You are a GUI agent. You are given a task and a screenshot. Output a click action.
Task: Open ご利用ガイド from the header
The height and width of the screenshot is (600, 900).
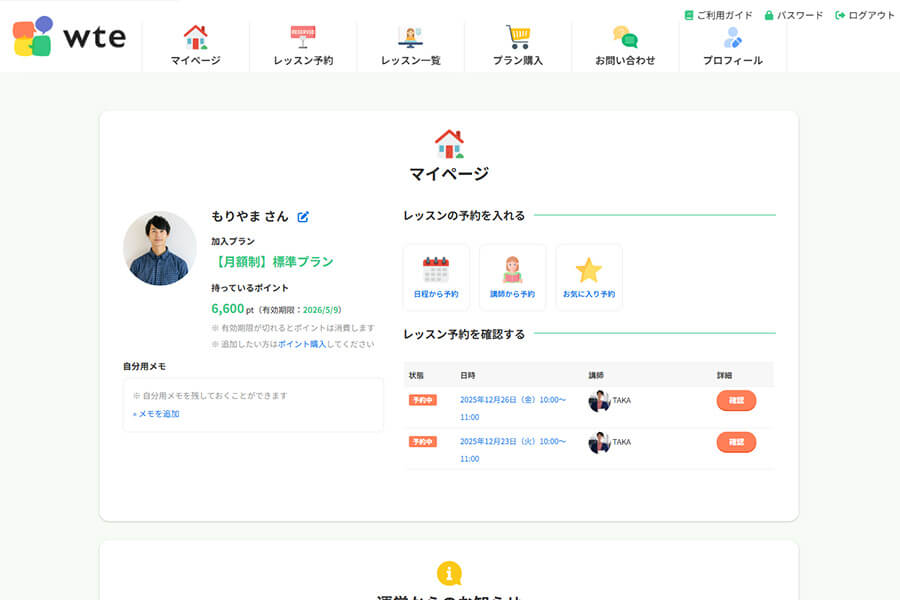[x=716, y=15]
